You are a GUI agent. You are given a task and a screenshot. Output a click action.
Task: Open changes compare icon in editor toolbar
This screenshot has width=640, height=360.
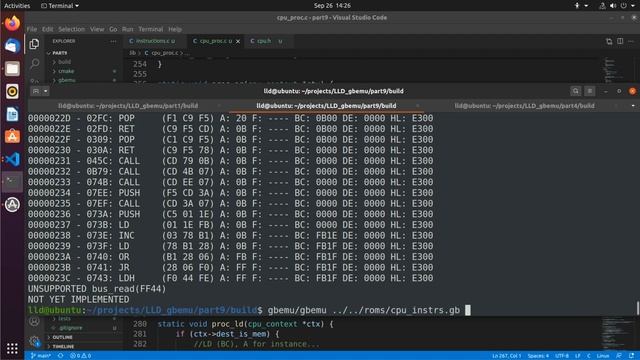coord(609,41)
